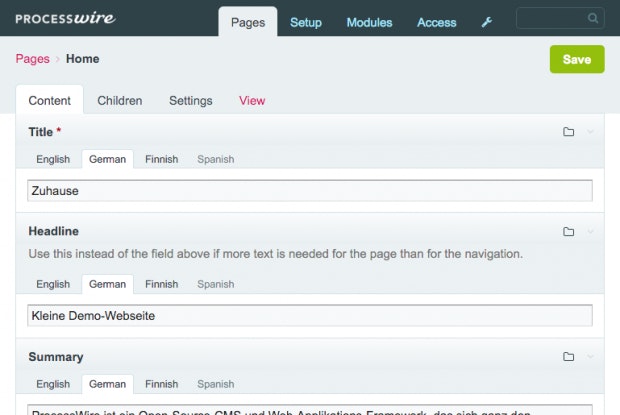Click the folder icon in Headline field
Viewport: 620px width, 415px height.
(x=568, y=232)
